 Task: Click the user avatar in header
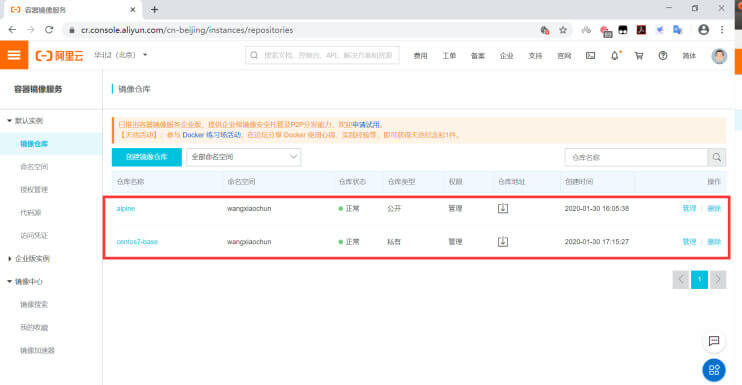tap(719, 56)
